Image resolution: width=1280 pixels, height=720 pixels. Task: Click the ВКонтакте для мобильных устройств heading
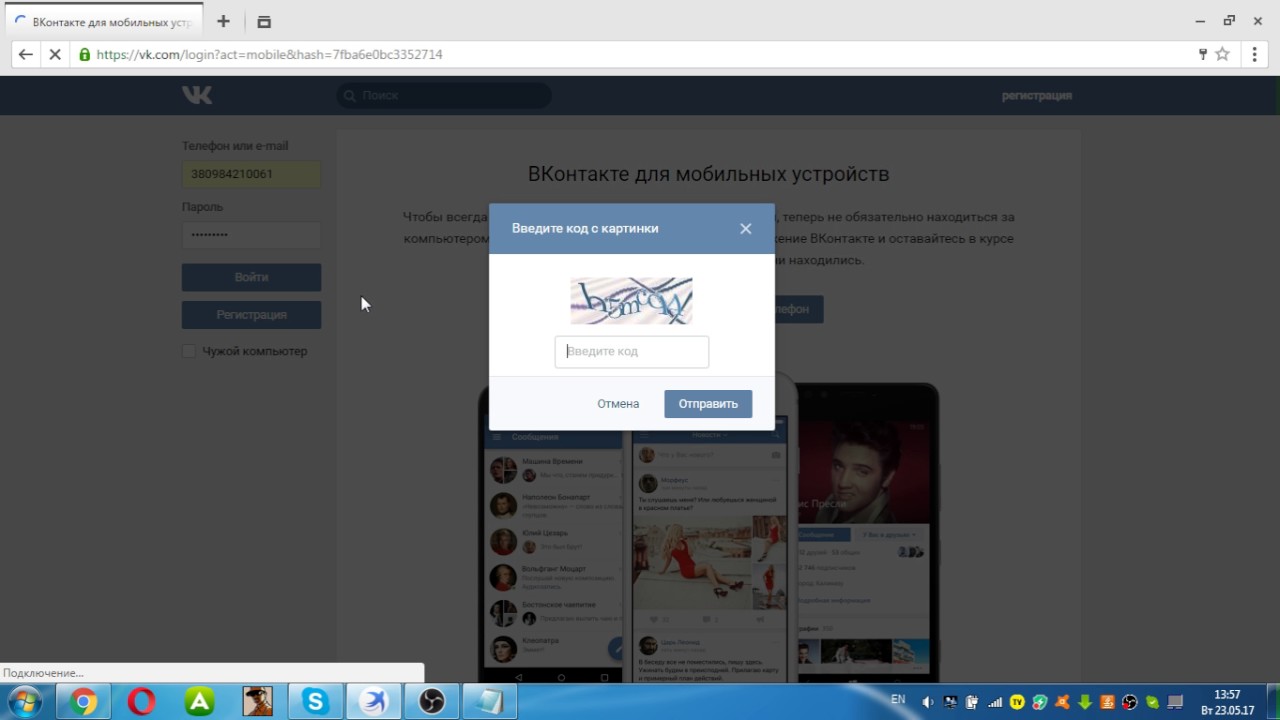click(708, 174)
